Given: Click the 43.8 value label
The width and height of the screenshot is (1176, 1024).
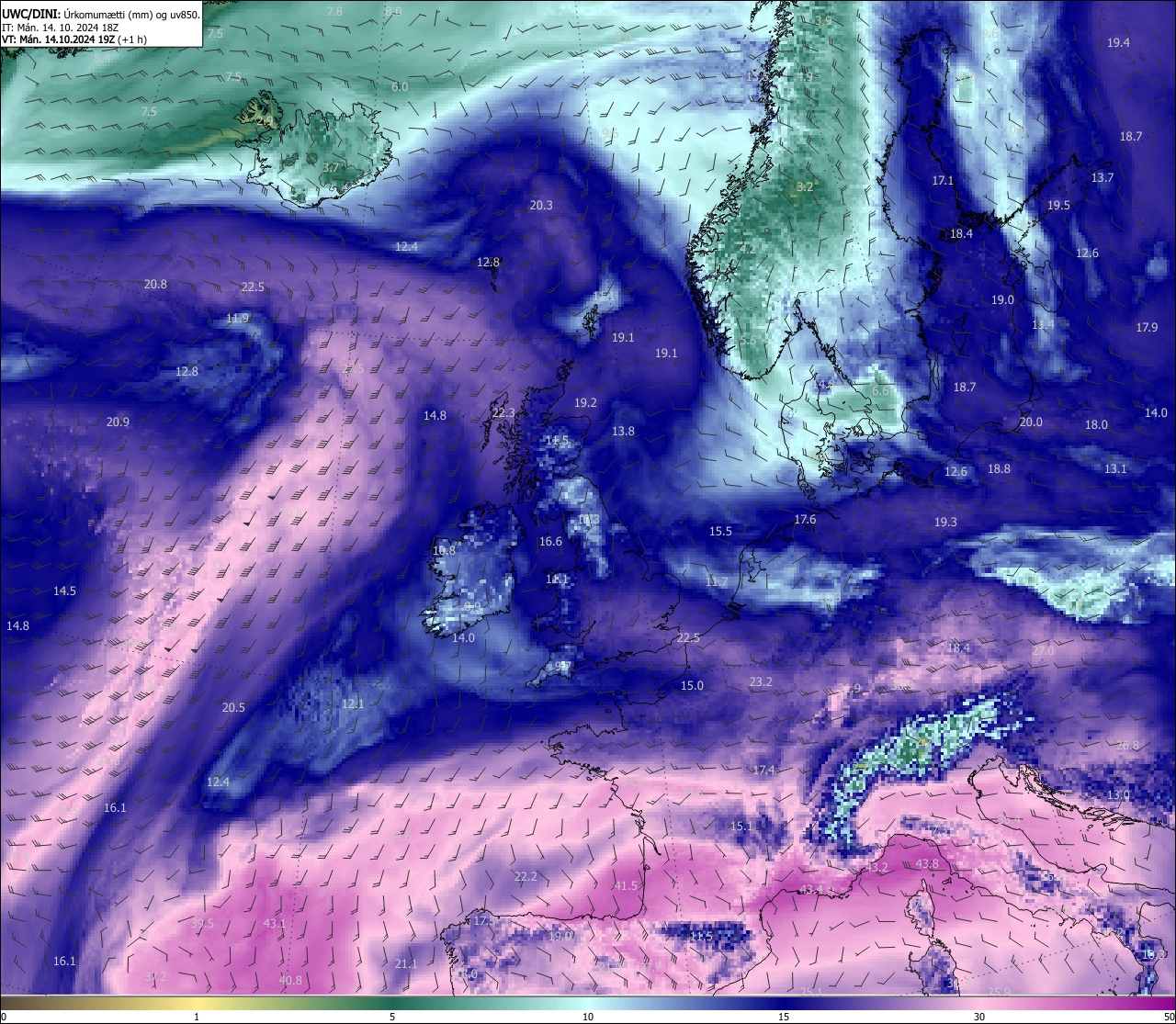Looking at the screenshot, I should pos(927,863).
